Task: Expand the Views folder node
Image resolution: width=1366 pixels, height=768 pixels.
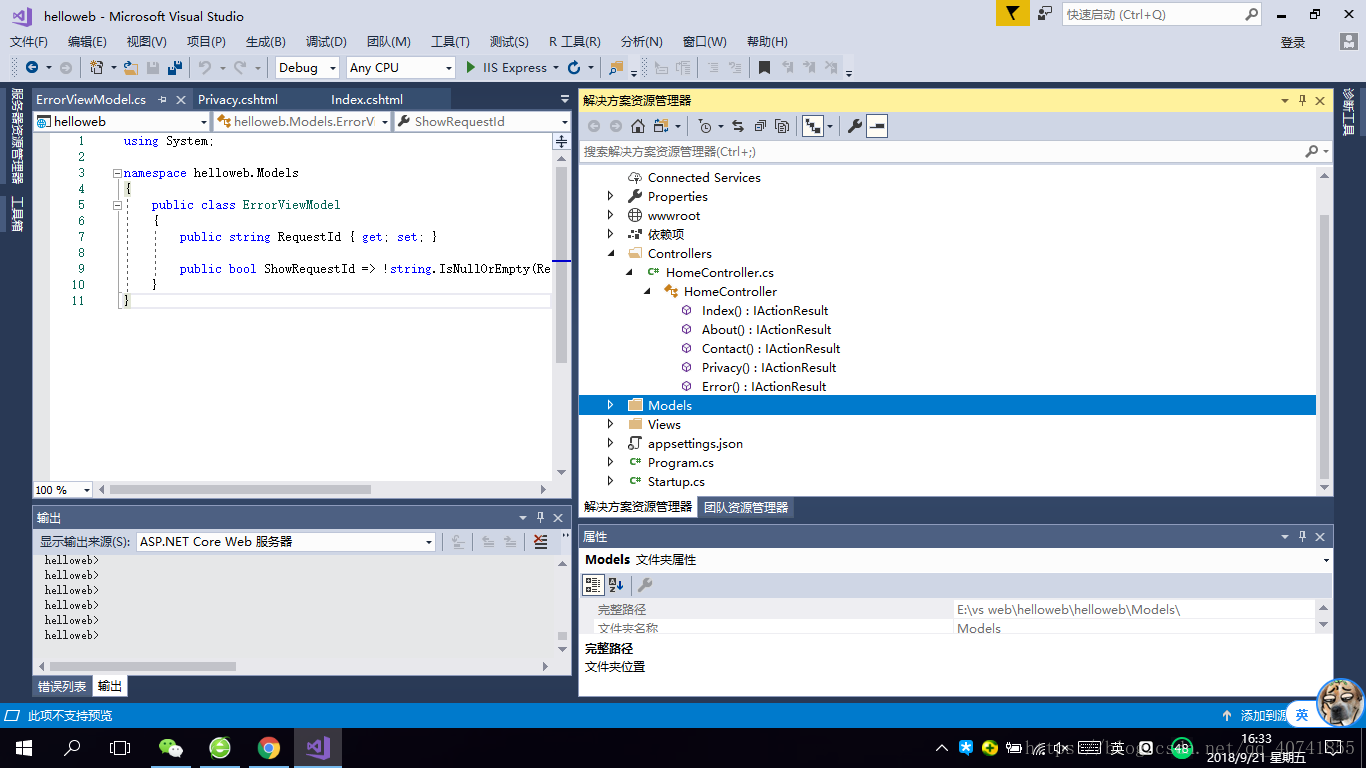Action: 611,424
